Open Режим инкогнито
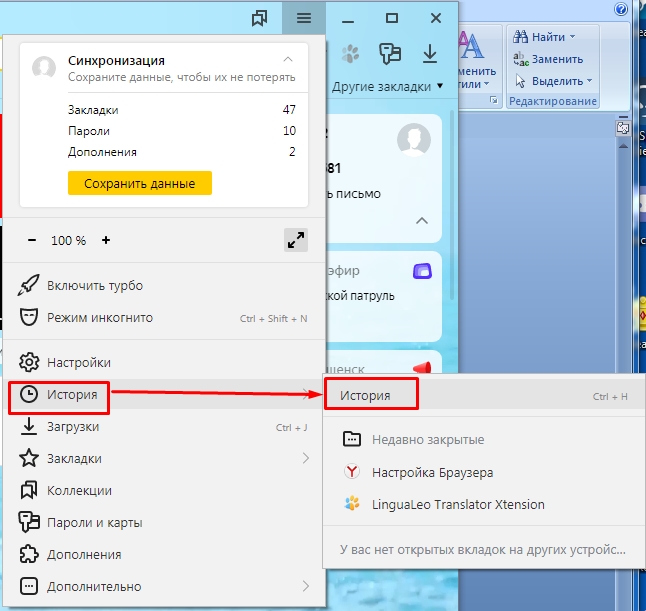Viewport: 646px width, 611px height. [x=164, y=318]
